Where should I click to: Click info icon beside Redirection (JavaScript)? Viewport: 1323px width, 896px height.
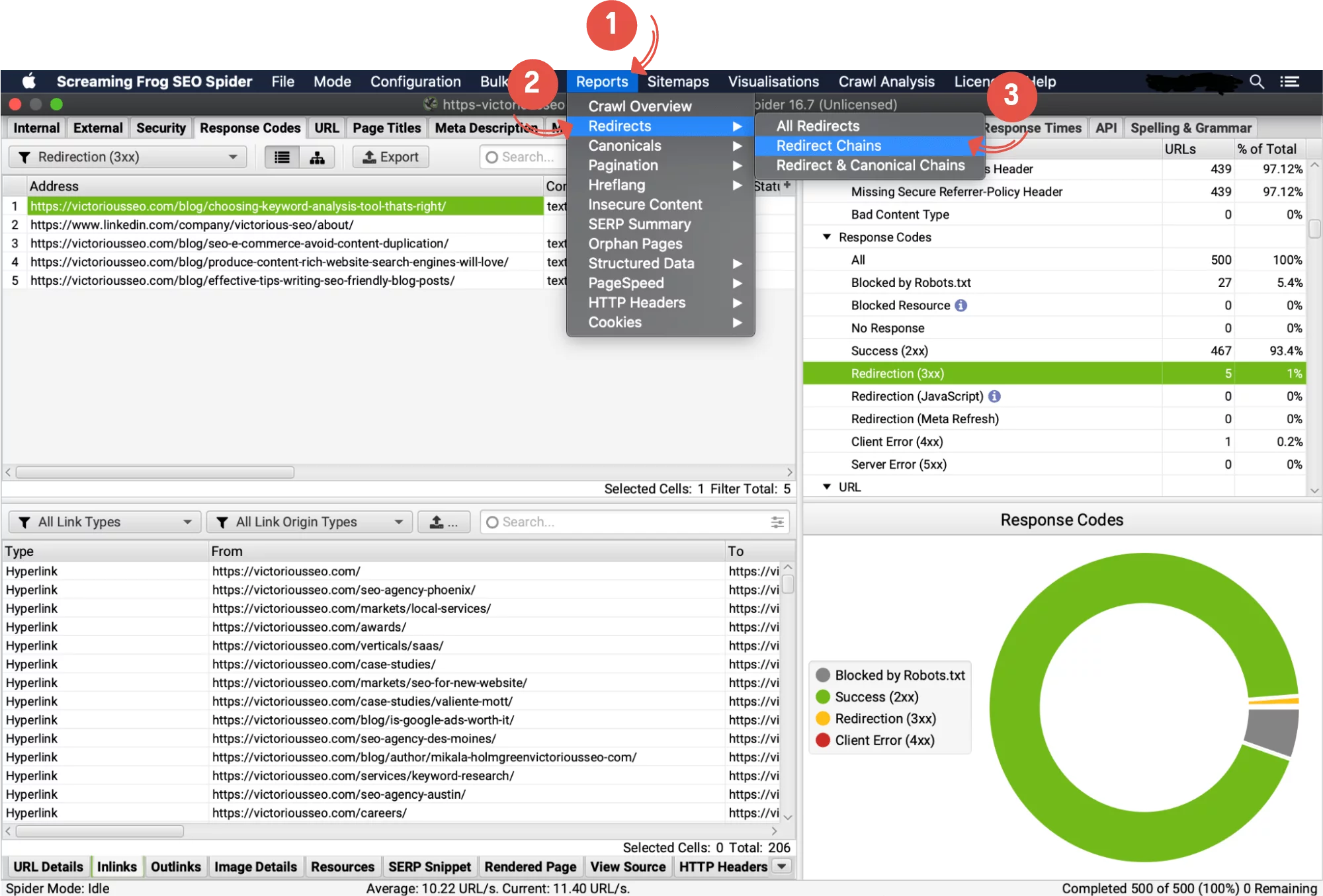(994, 396)
